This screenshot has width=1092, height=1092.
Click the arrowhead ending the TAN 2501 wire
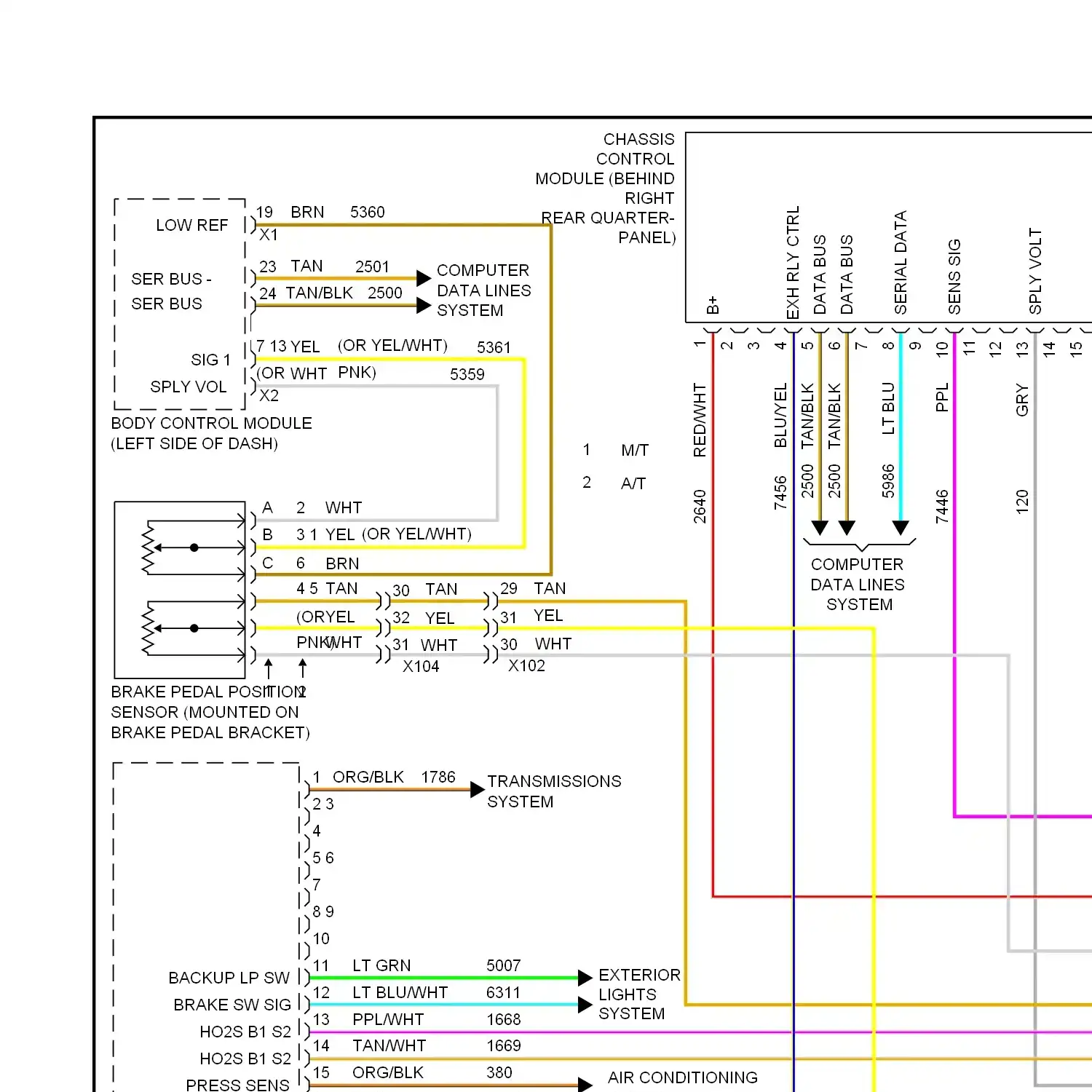point(424,278)
